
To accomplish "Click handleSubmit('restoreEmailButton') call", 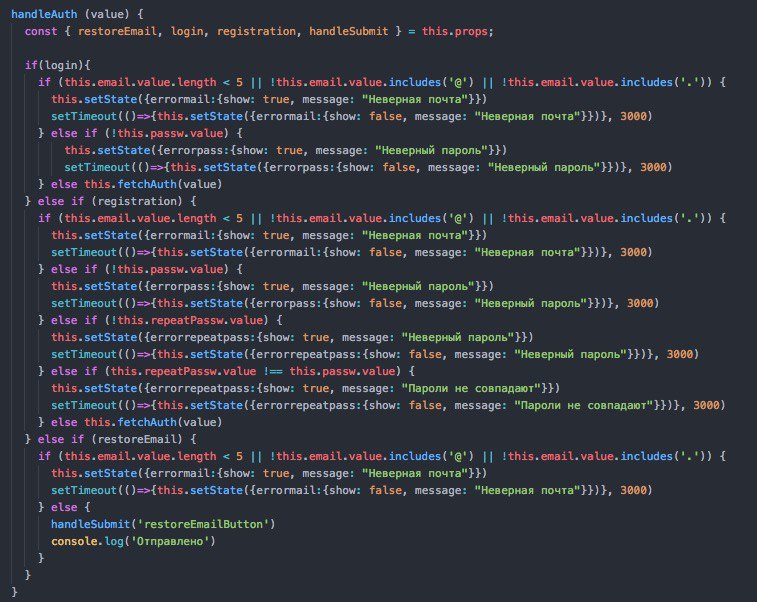I will click(x=163, y=524).
